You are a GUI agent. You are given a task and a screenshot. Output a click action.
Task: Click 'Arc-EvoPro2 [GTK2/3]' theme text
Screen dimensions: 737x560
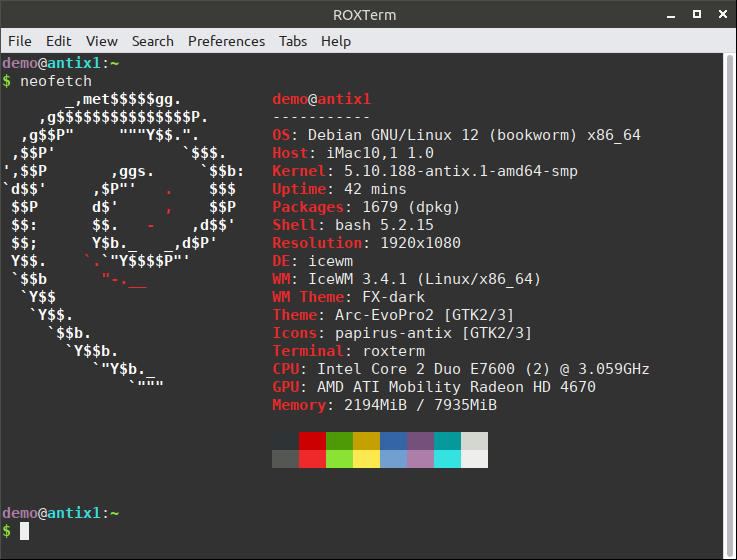(424, 315)
